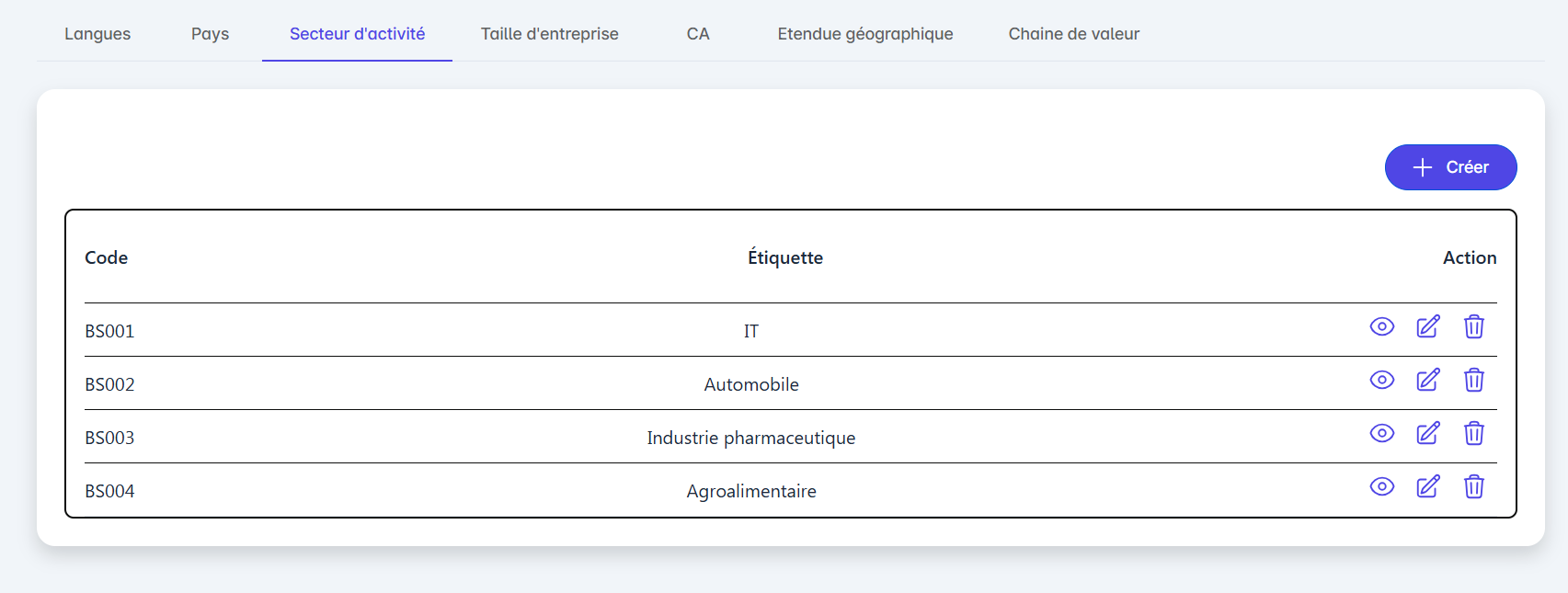Image resolution: width=1568 pixels, height=593 pixels.
Task: Switch to Chaine de valeur tab
Action: [x=1073, y=34]
